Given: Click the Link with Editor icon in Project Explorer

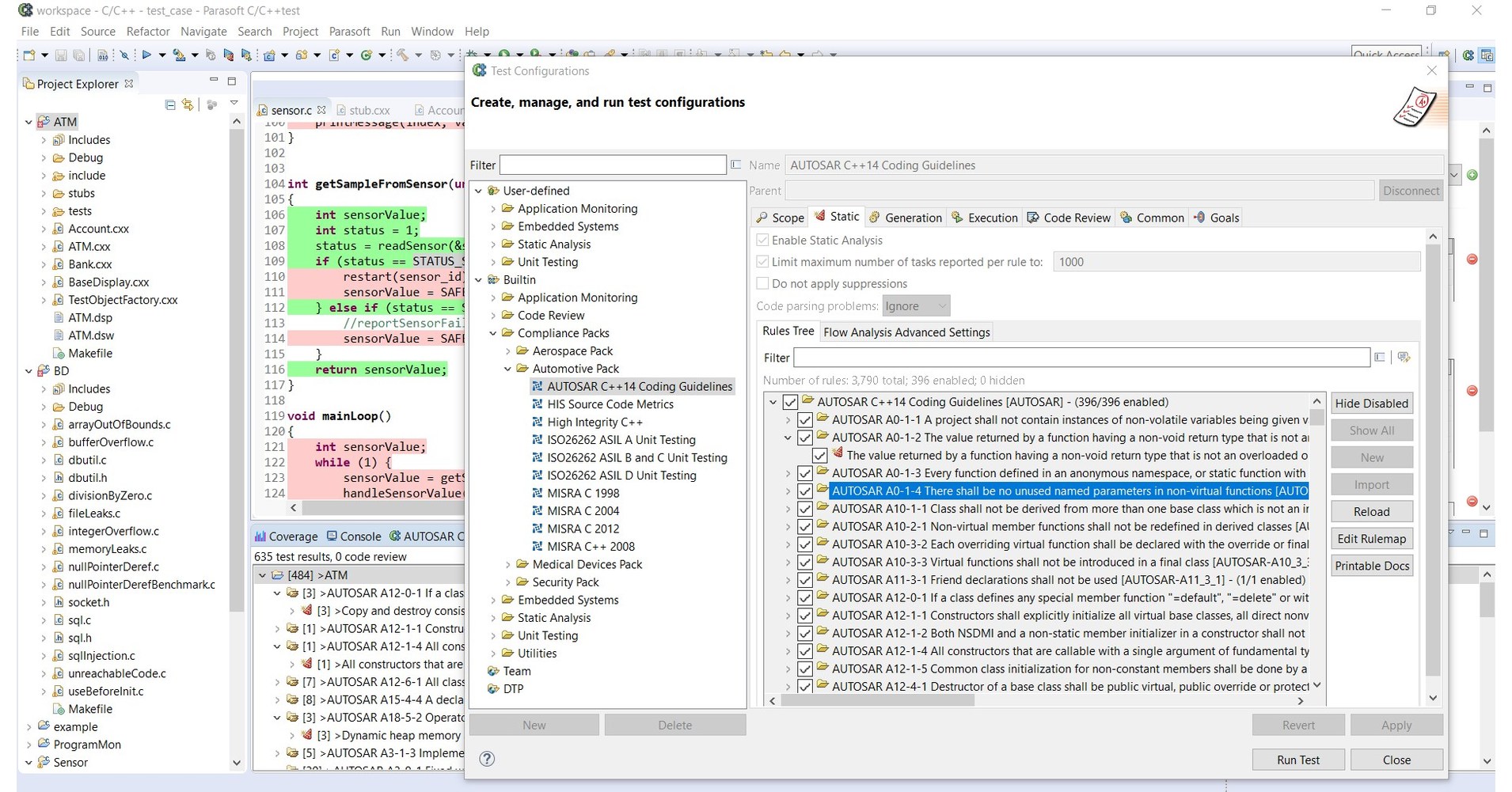Looking at the screenshot, I should click(x=187, y=104).
